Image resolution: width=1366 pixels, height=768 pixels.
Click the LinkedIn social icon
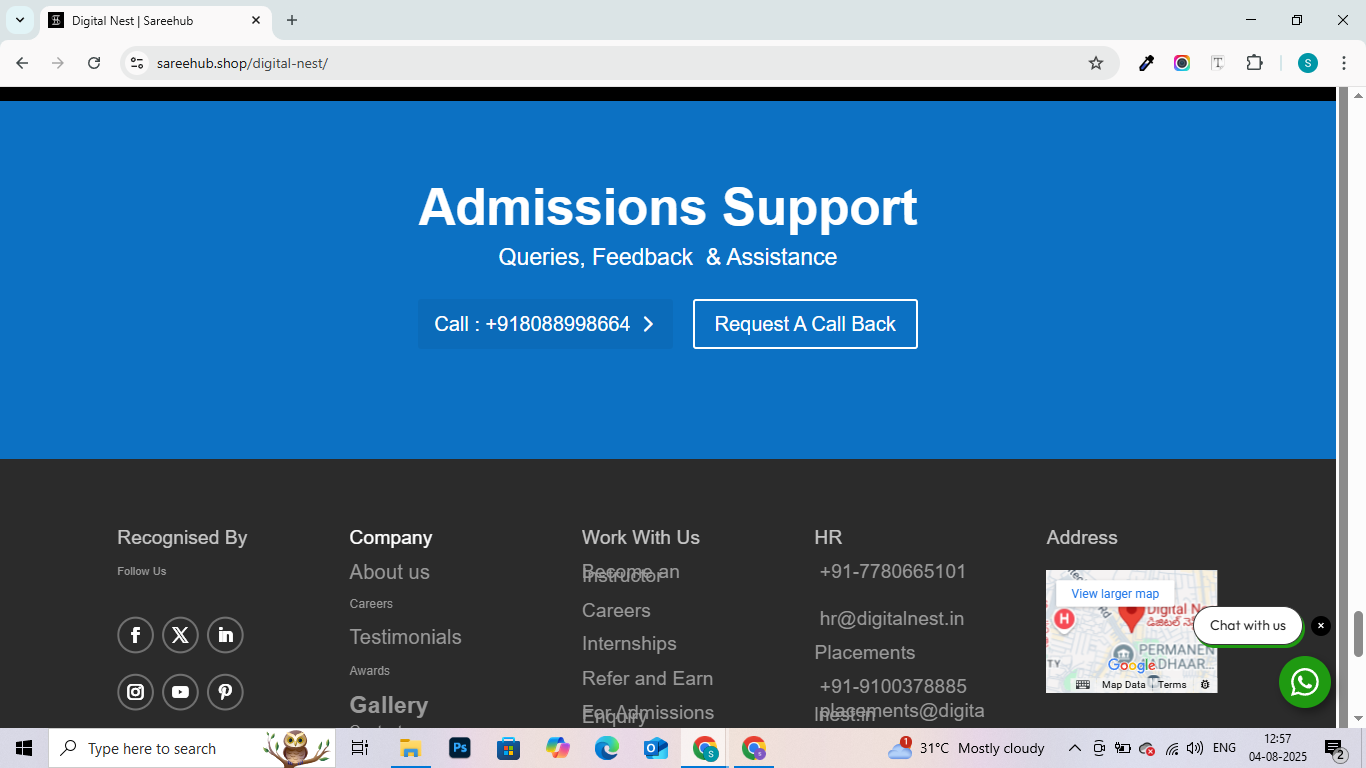coord(225,635)
